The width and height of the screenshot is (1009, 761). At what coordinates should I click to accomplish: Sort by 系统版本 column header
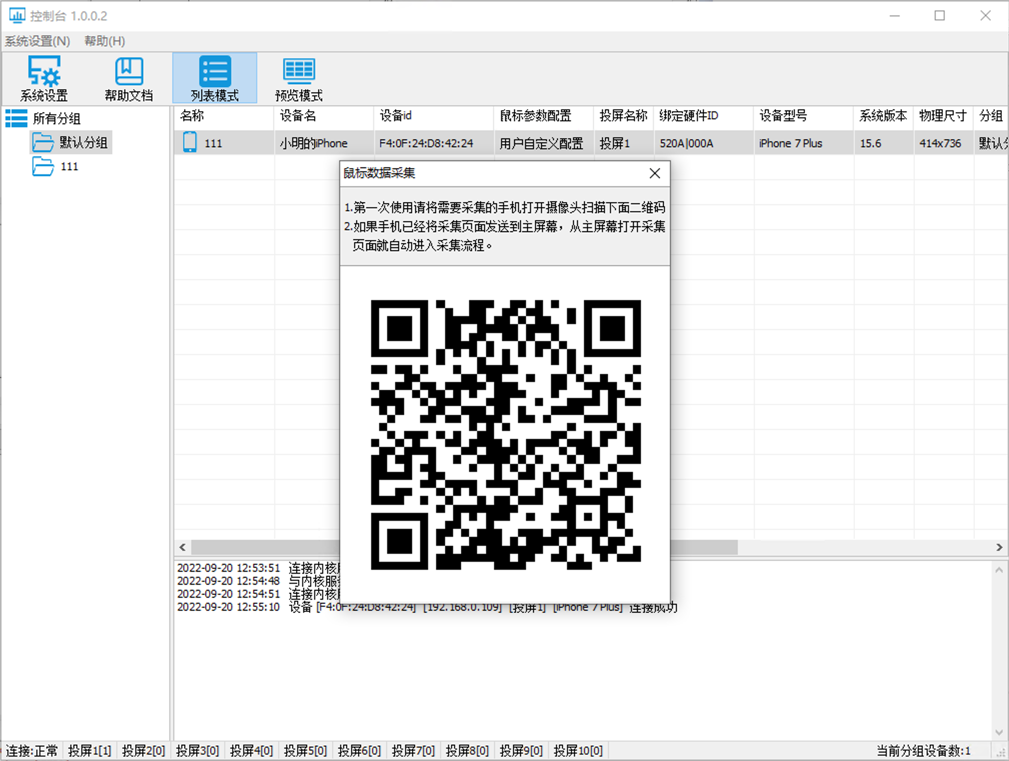tap(884, 116)
